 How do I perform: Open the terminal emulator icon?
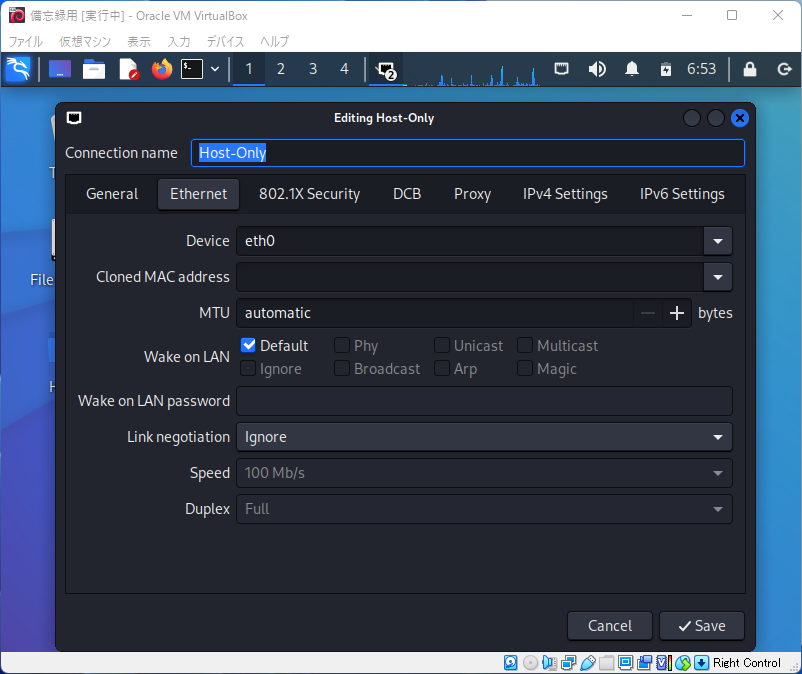192,69
